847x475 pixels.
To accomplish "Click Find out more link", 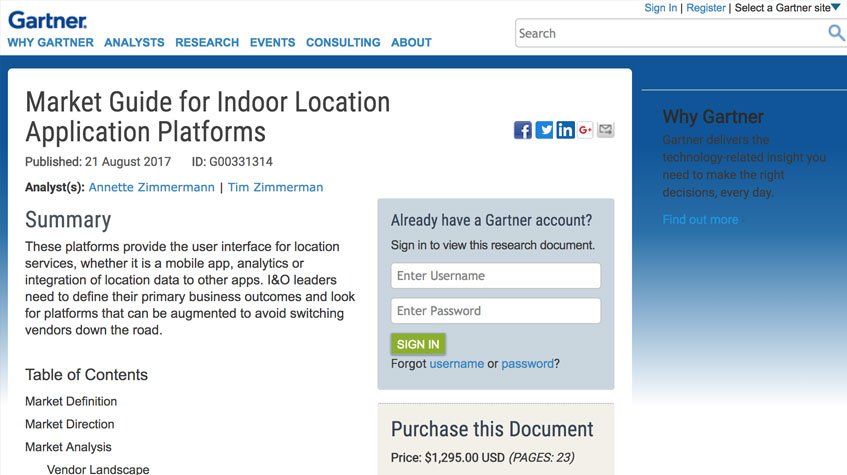I will click(x=700, y=219).
